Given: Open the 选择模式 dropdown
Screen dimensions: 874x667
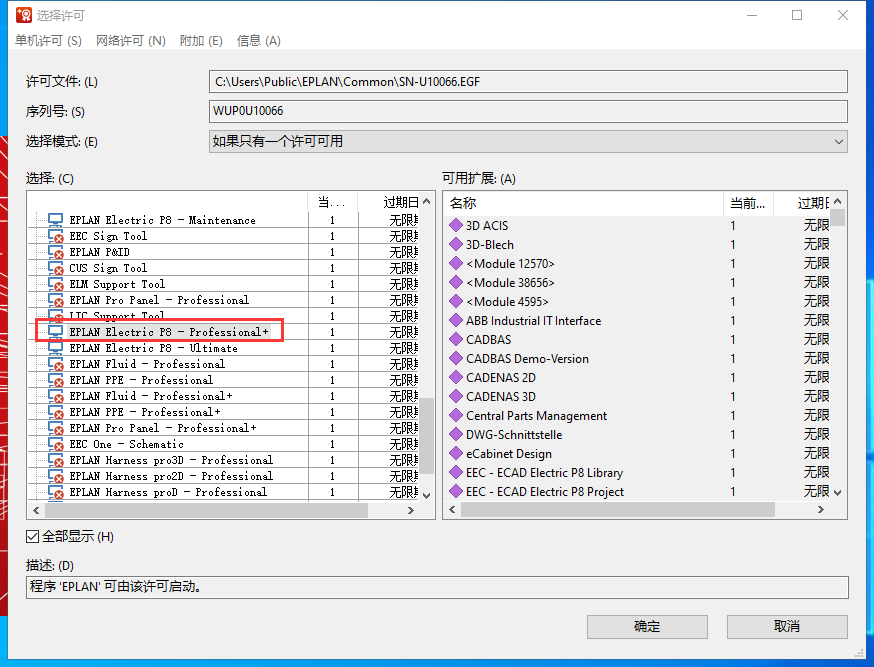Looking at the screenshot, I should click(528, 142).
